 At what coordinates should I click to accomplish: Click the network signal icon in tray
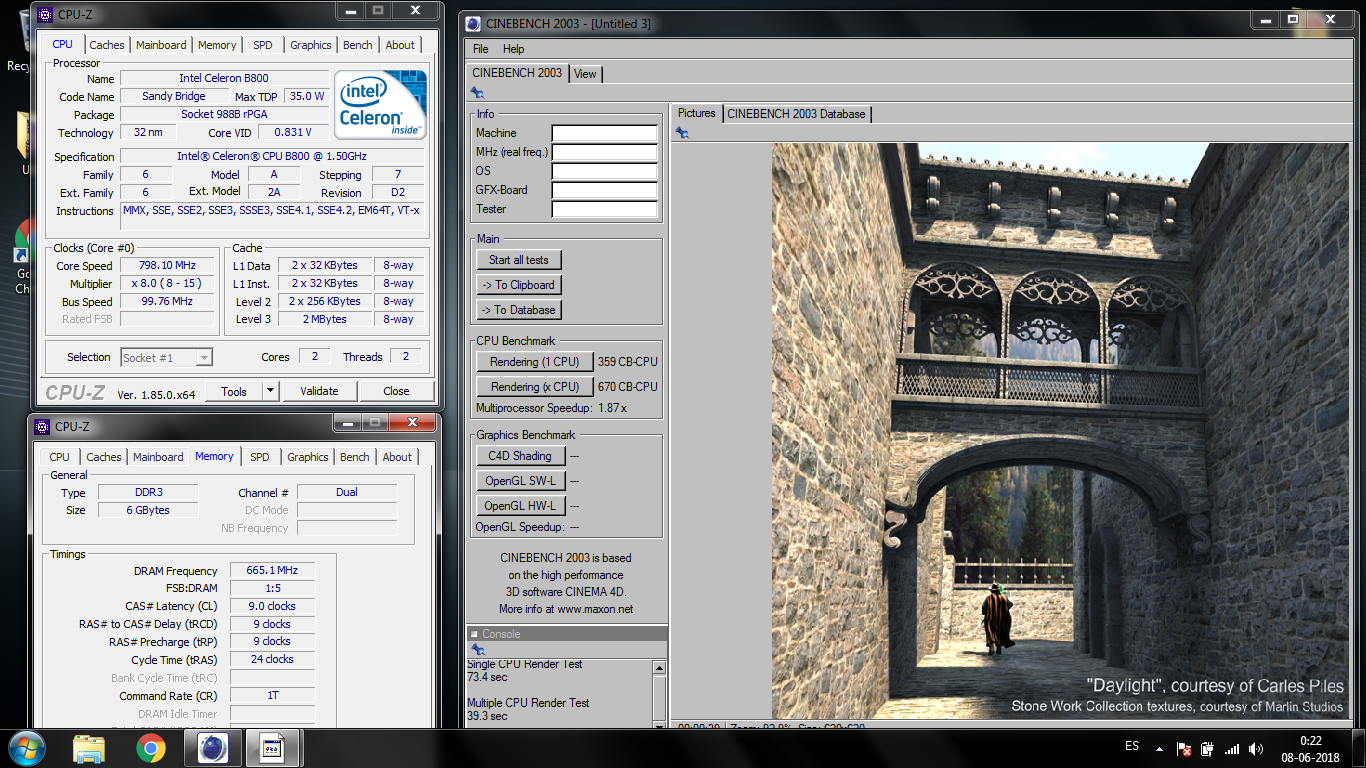pyautogui.click(x=1232, y=749)
